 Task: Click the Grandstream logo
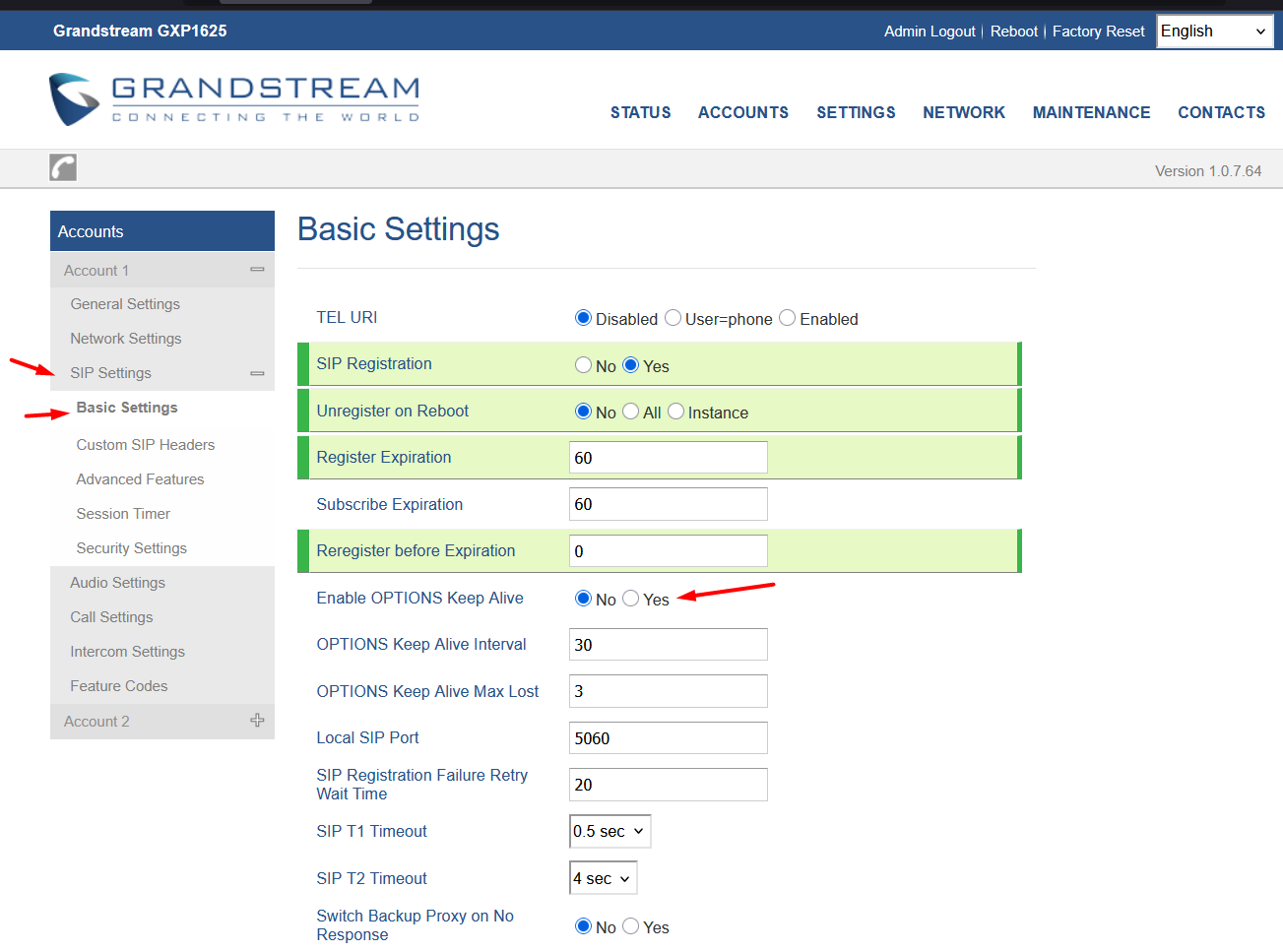(x=234, y=99)
